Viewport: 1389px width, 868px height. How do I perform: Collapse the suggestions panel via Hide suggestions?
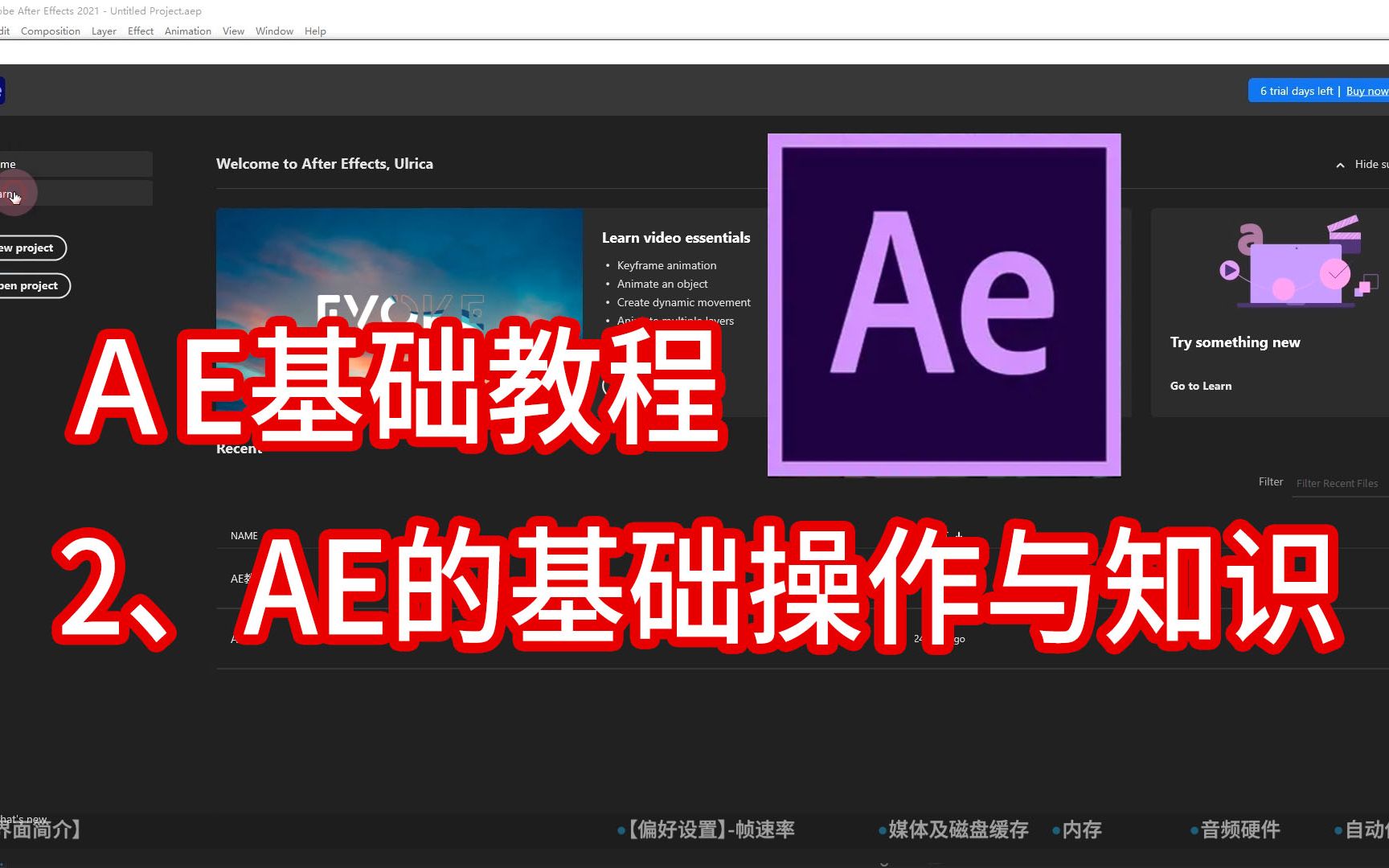click(x=1366, y=164)
